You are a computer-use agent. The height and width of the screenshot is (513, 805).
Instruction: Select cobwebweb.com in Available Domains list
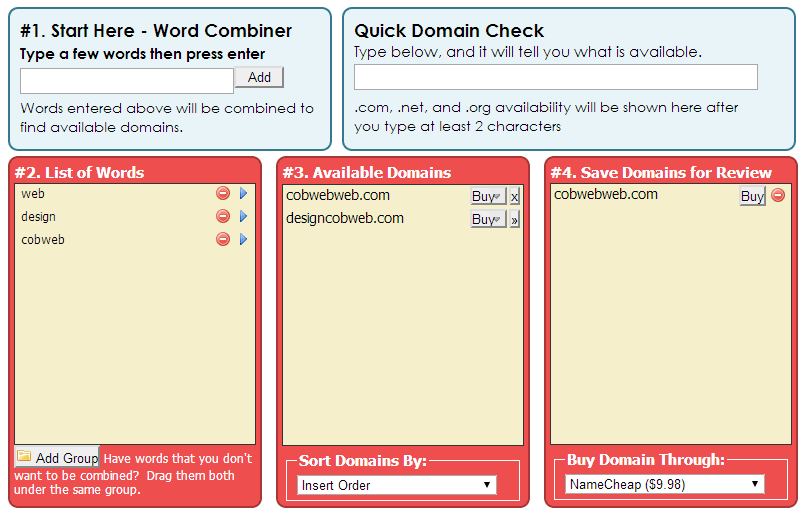click(338, 195)
